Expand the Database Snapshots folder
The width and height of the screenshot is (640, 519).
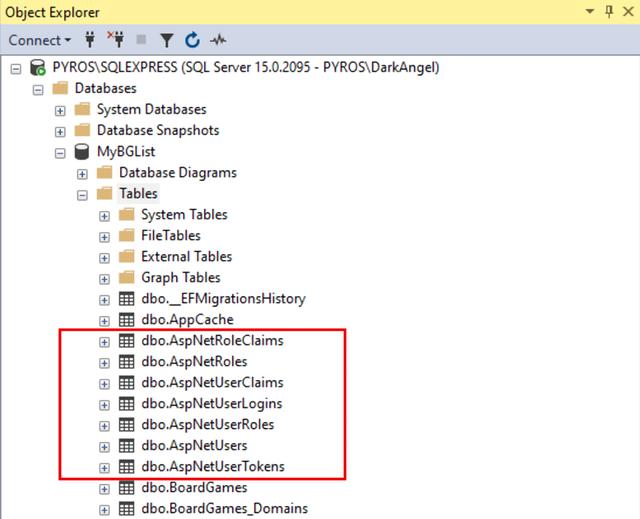60,132
